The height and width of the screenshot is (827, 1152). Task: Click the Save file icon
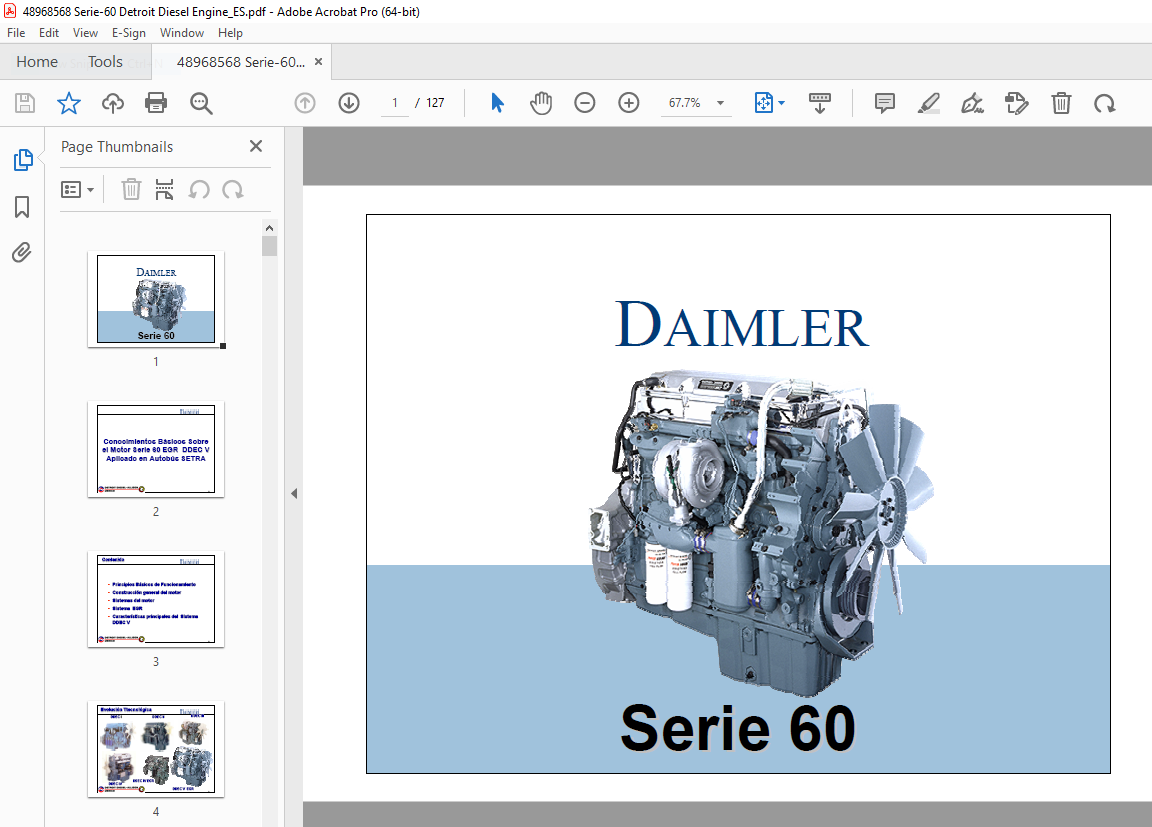coord(25,103)
